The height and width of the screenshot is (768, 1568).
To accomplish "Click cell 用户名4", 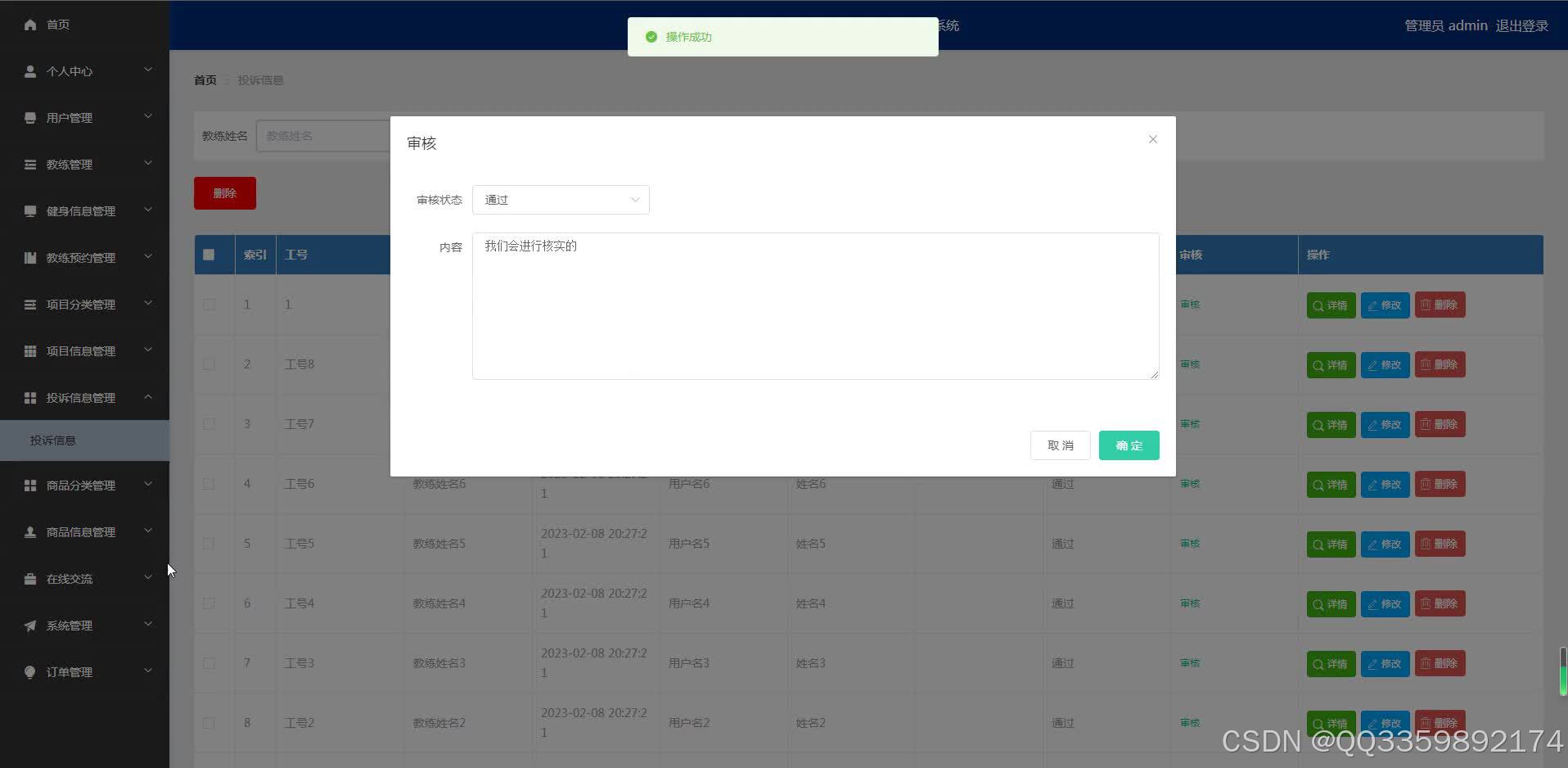I will [x=689, y=603].
